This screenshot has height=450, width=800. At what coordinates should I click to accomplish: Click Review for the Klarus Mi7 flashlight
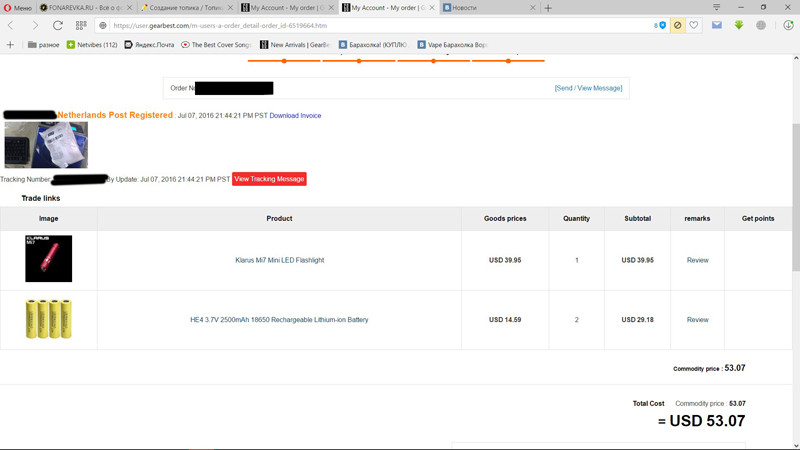click(x=697, y=260)
